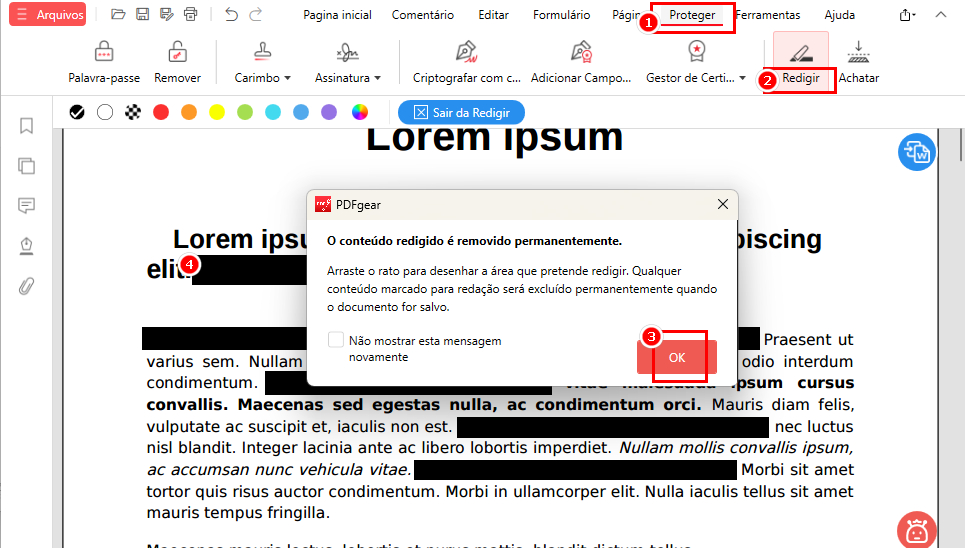Open the Arquivos menu button
965x548 pixels.
pyautogui.click(x=47, y=15)
